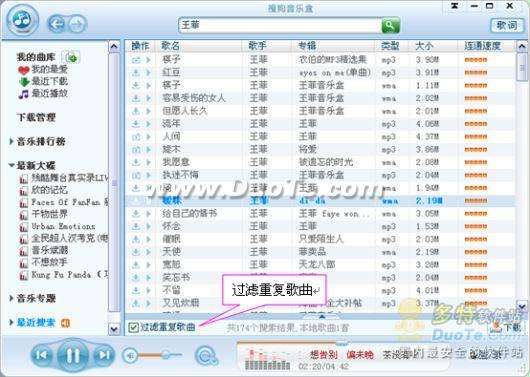
Task: Open album 音乐斌潮
Action: point(44,250)
